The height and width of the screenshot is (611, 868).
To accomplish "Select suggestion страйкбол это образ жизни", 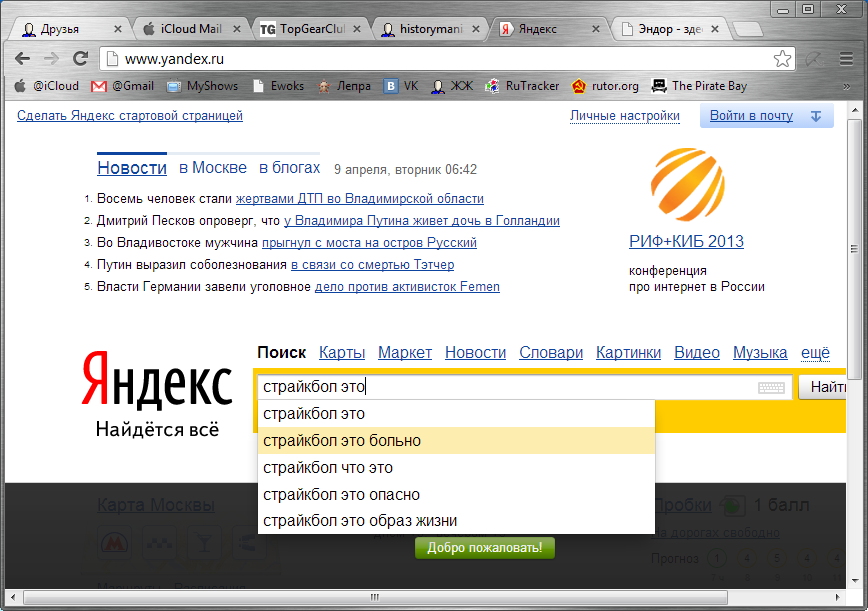I will [x=456, y=521].
